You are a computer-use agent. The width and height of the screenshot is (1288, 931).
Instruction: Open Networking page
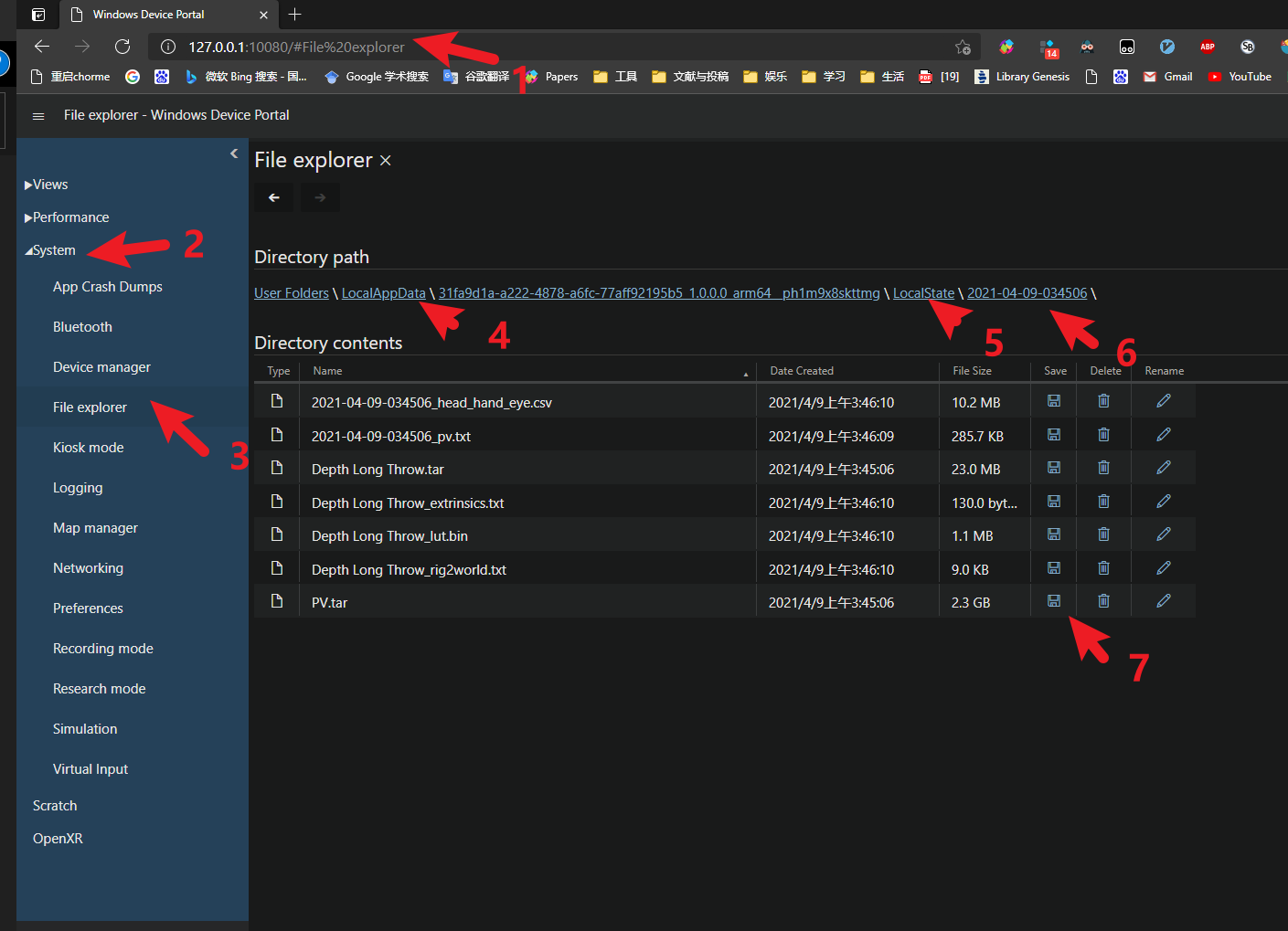88,568
